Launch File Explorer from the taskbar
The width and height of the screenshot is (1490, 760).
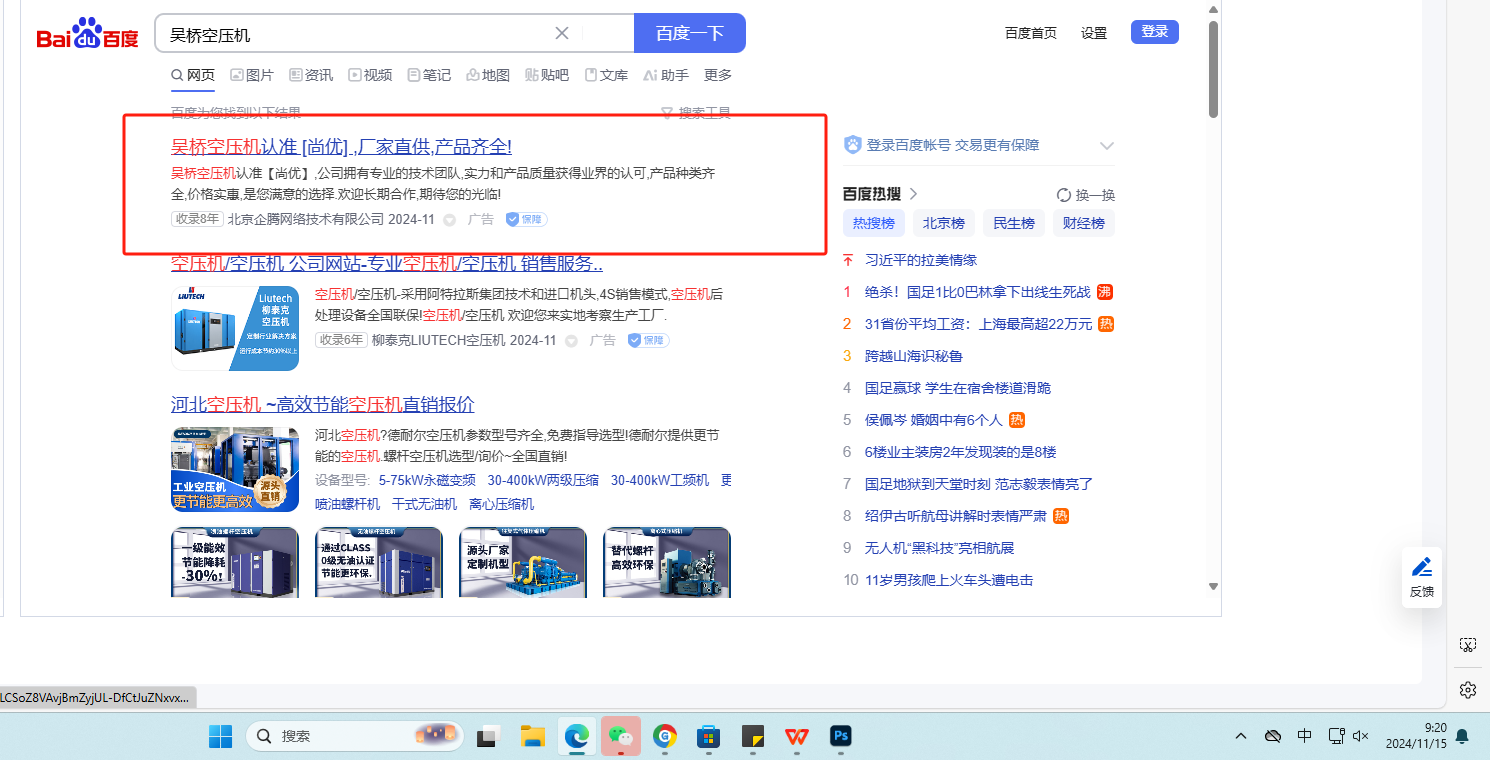pos(532,736)
